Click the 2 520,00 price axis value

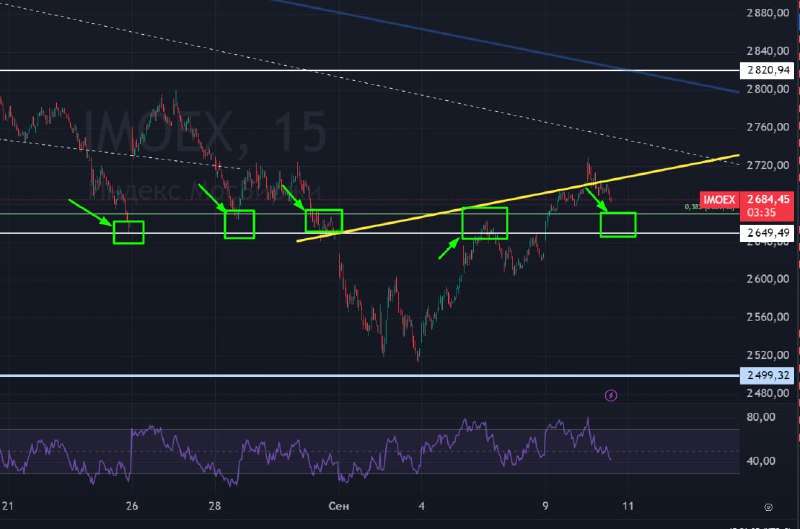[767, 355]
